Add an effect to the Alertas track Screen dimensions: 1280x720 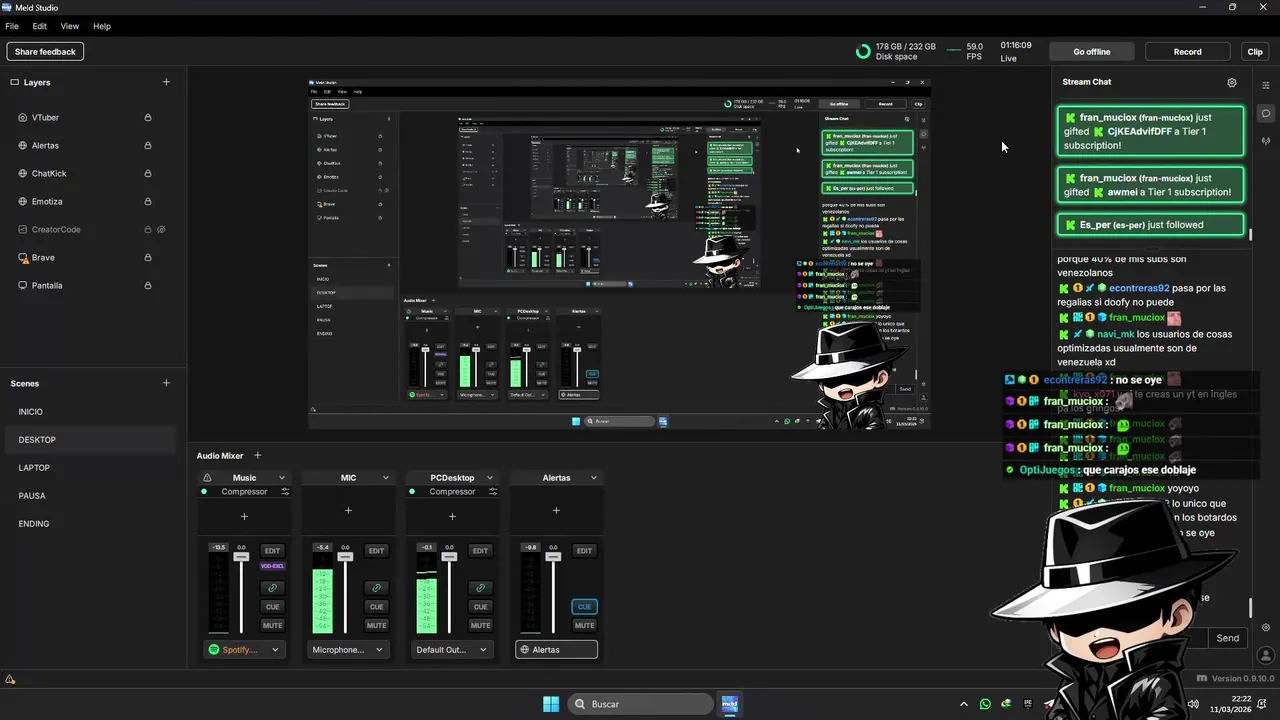556,511
